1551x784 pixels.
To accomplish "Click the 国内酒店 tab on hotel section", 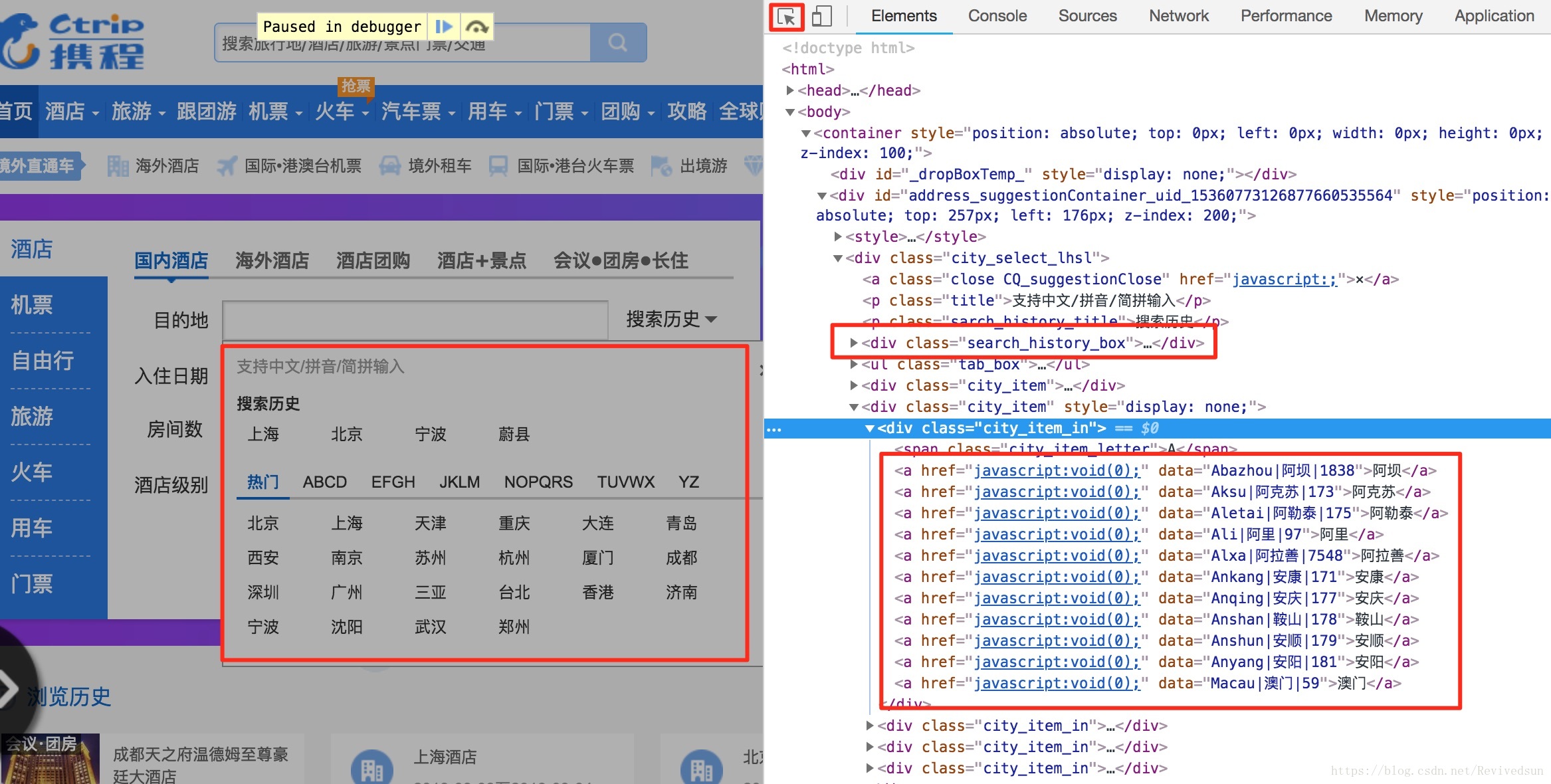I will (172, 260).
